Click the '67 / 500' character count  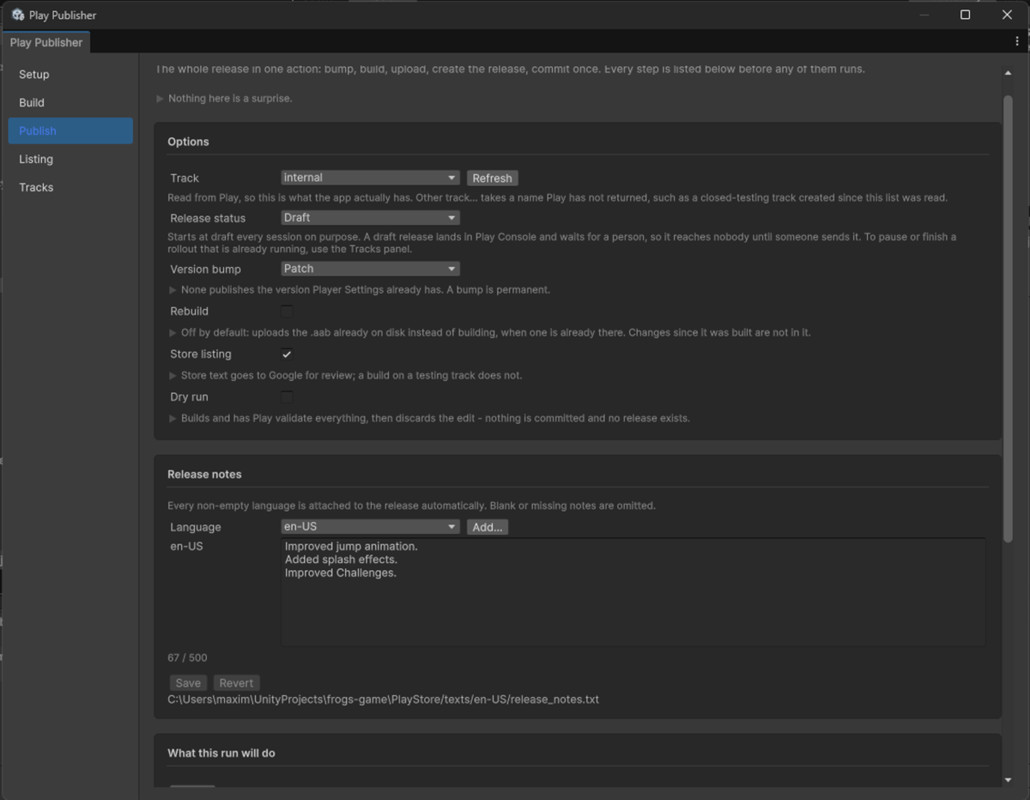click(187, 657)
